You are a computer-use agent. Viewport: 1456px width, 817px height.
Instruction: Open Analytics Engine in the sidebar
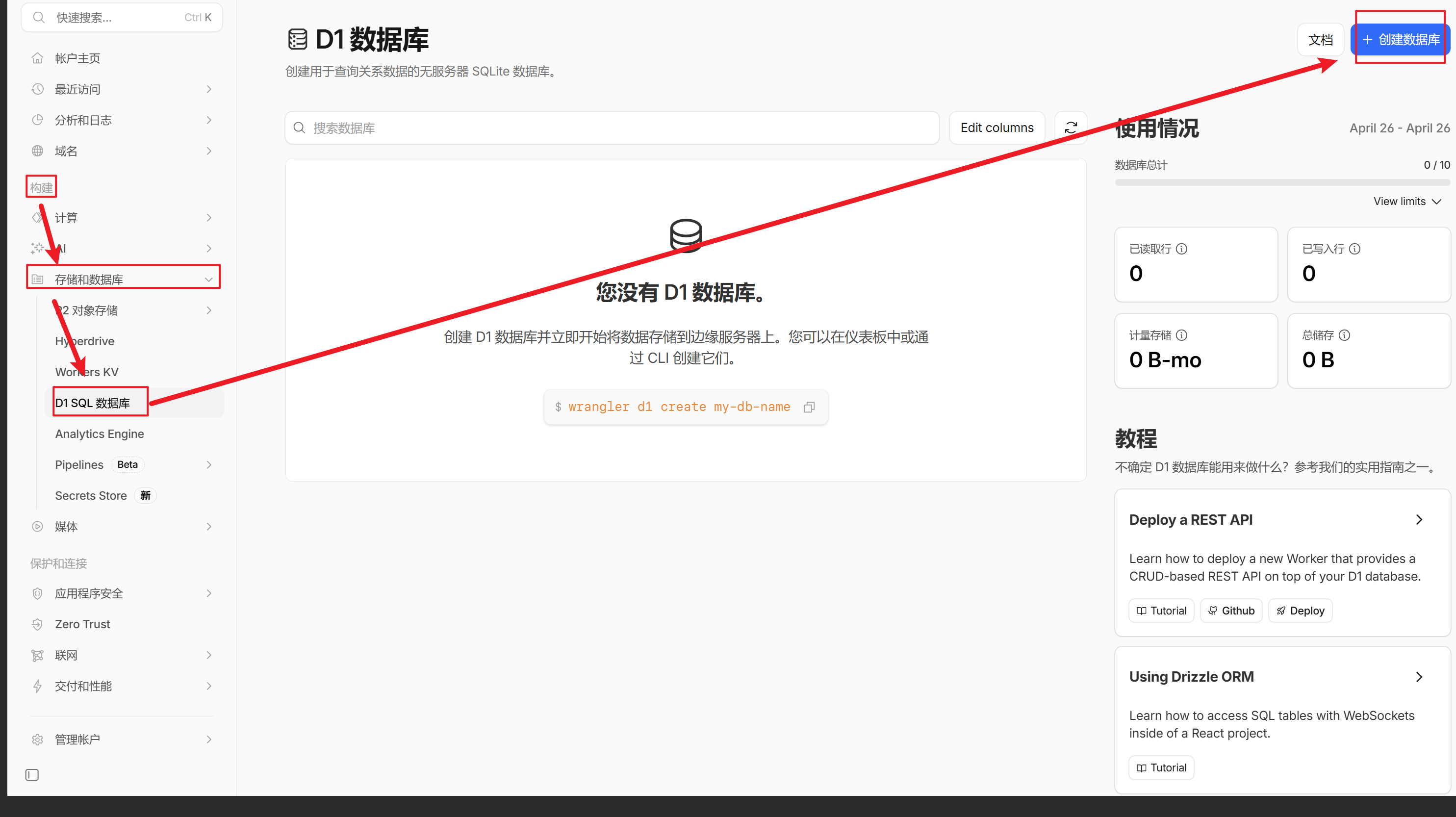[100, 434]
